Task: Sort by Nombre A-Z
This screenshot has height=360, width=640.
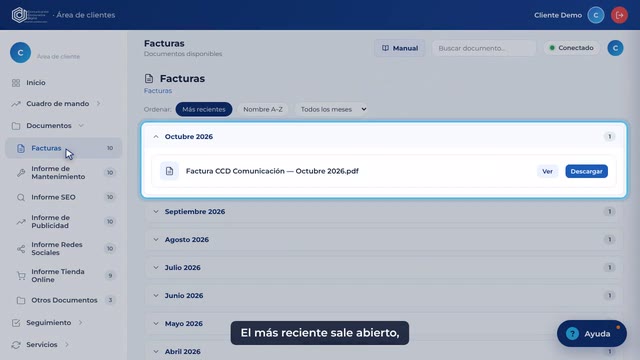Action: click(x=263, y=109)
